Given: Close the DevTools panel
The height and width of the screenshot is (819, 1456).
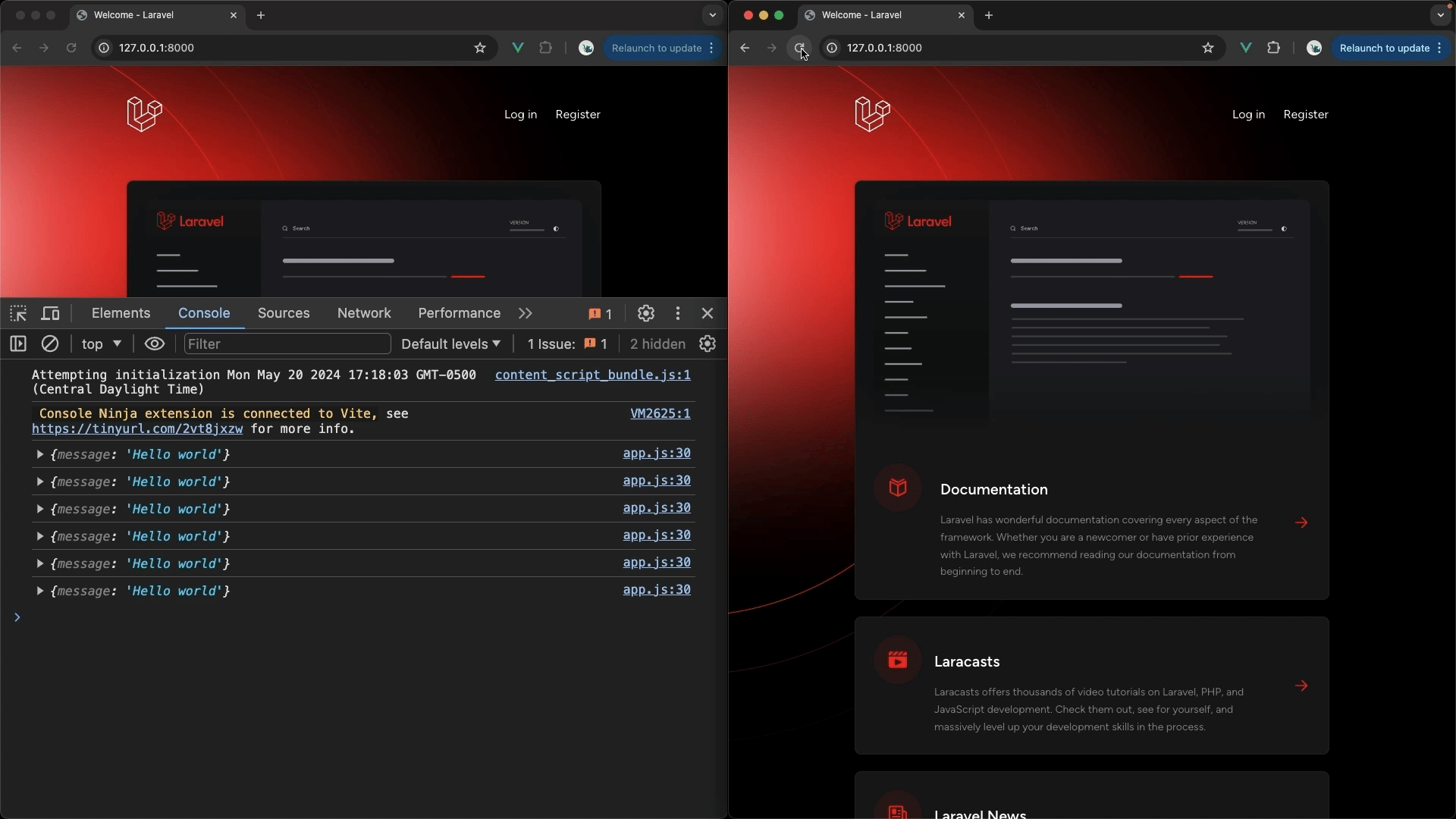Looking at the screenshot, I should [708, 313].
